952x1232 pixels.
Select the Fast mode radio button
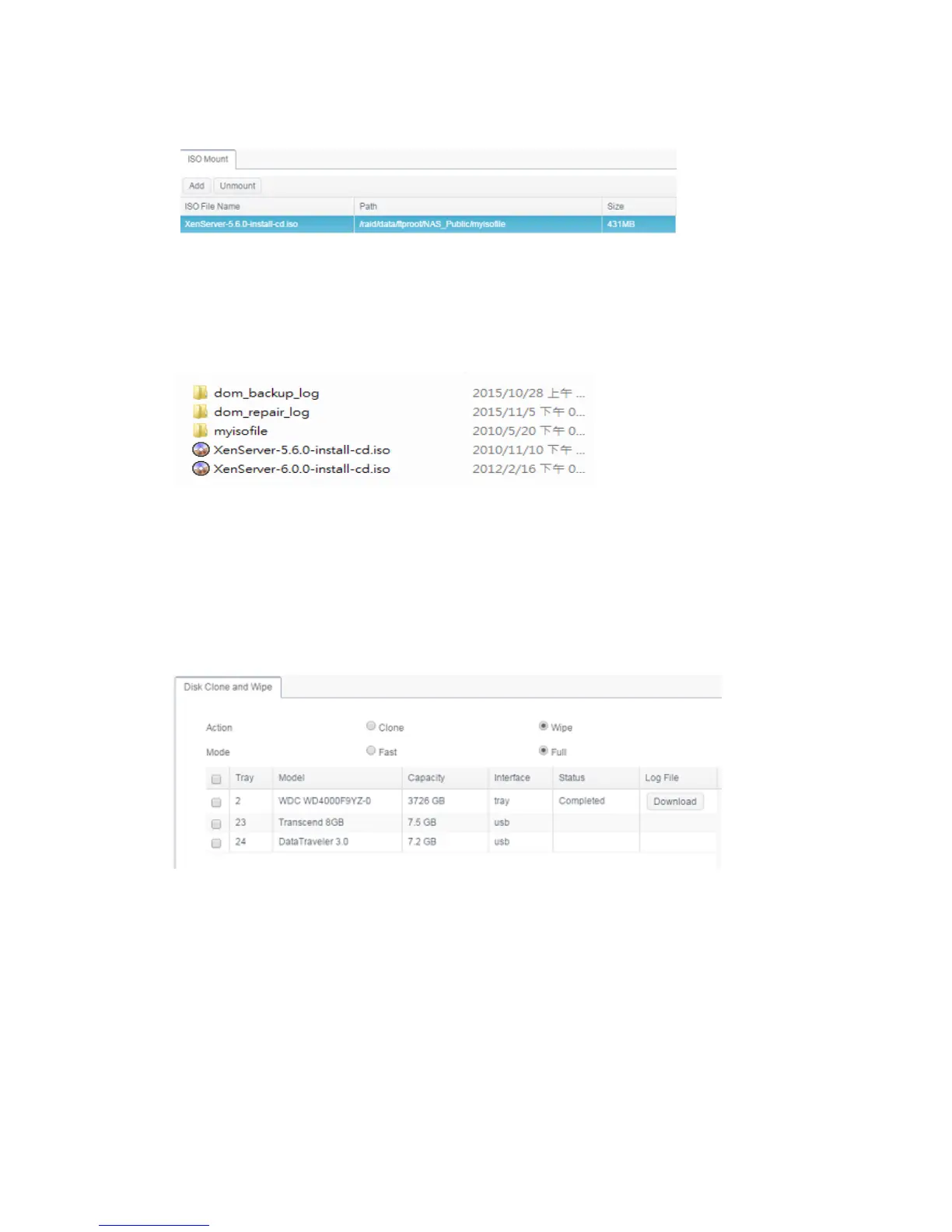click(x=371, y=751)
